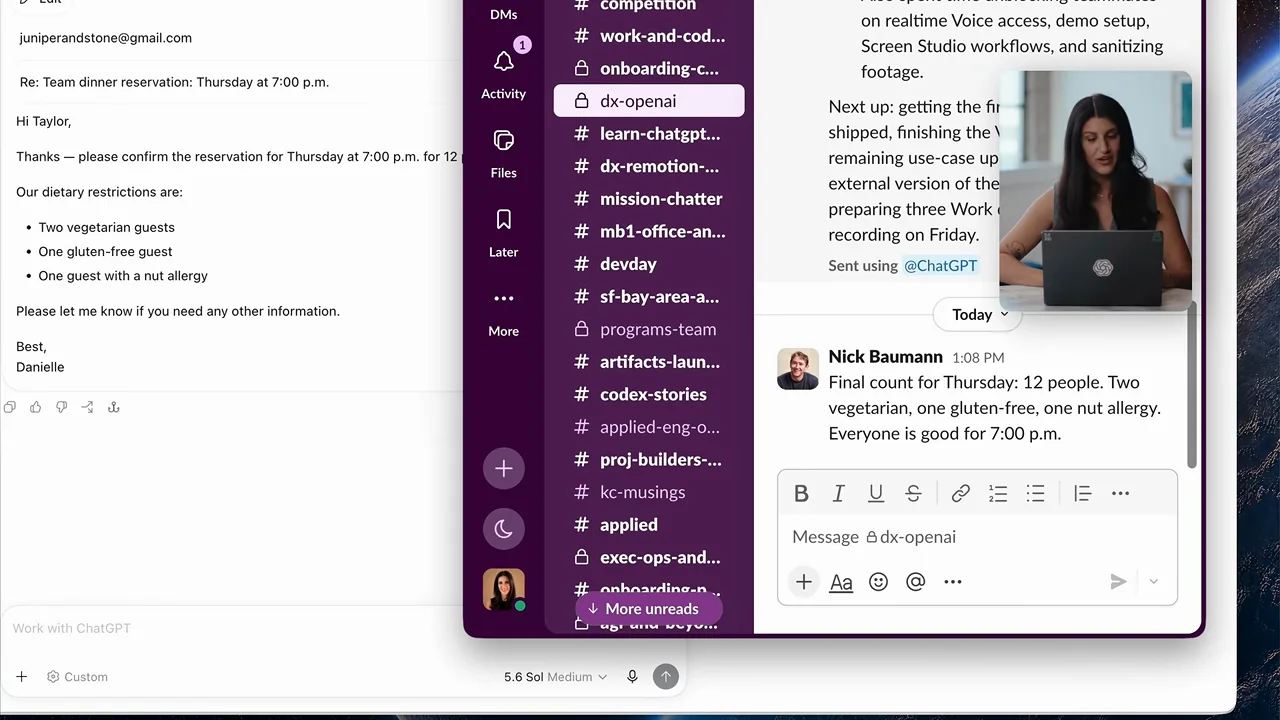Click the ChatGPT send arrow button

[666, 677]
